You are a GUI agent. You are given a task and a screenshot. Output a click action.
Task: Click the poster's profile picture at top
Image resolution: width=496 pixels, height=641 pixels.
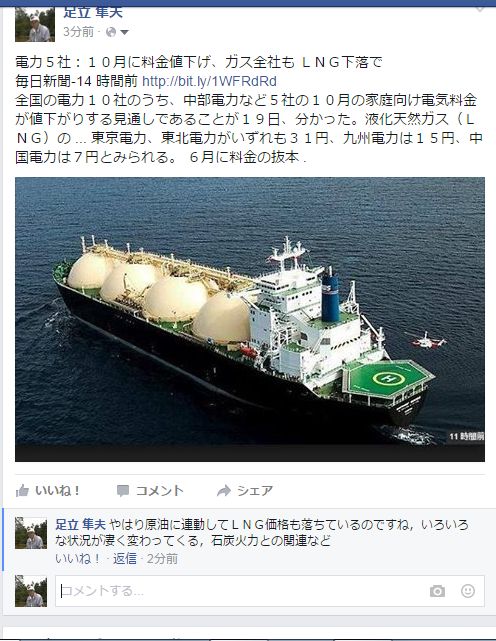click(x=35, y=25)
